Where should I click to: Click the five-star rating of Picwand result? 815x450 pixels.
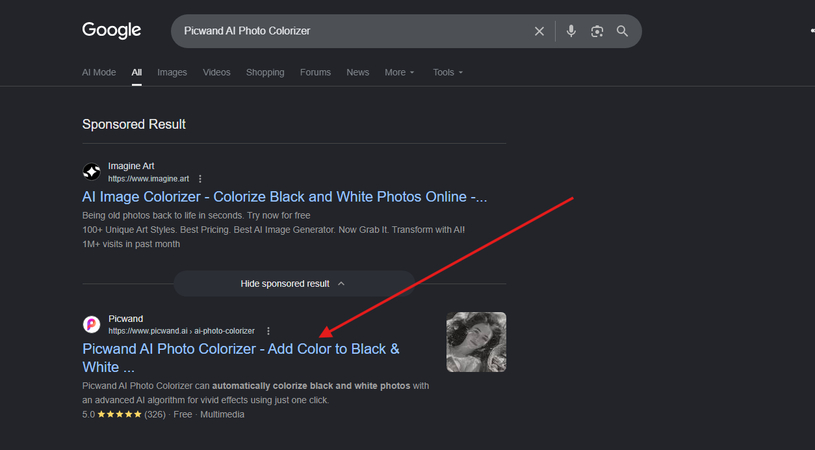119,414
